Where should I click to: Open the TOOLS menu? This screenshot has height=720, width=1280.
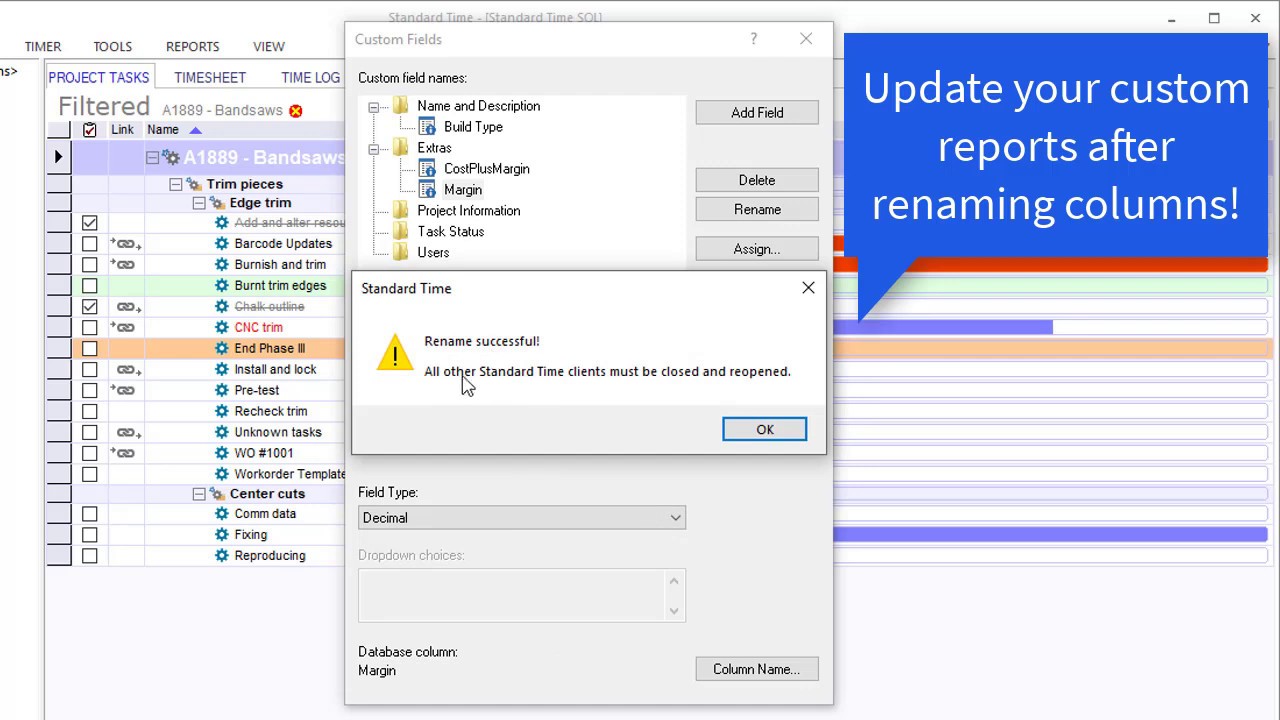[113, 47]
